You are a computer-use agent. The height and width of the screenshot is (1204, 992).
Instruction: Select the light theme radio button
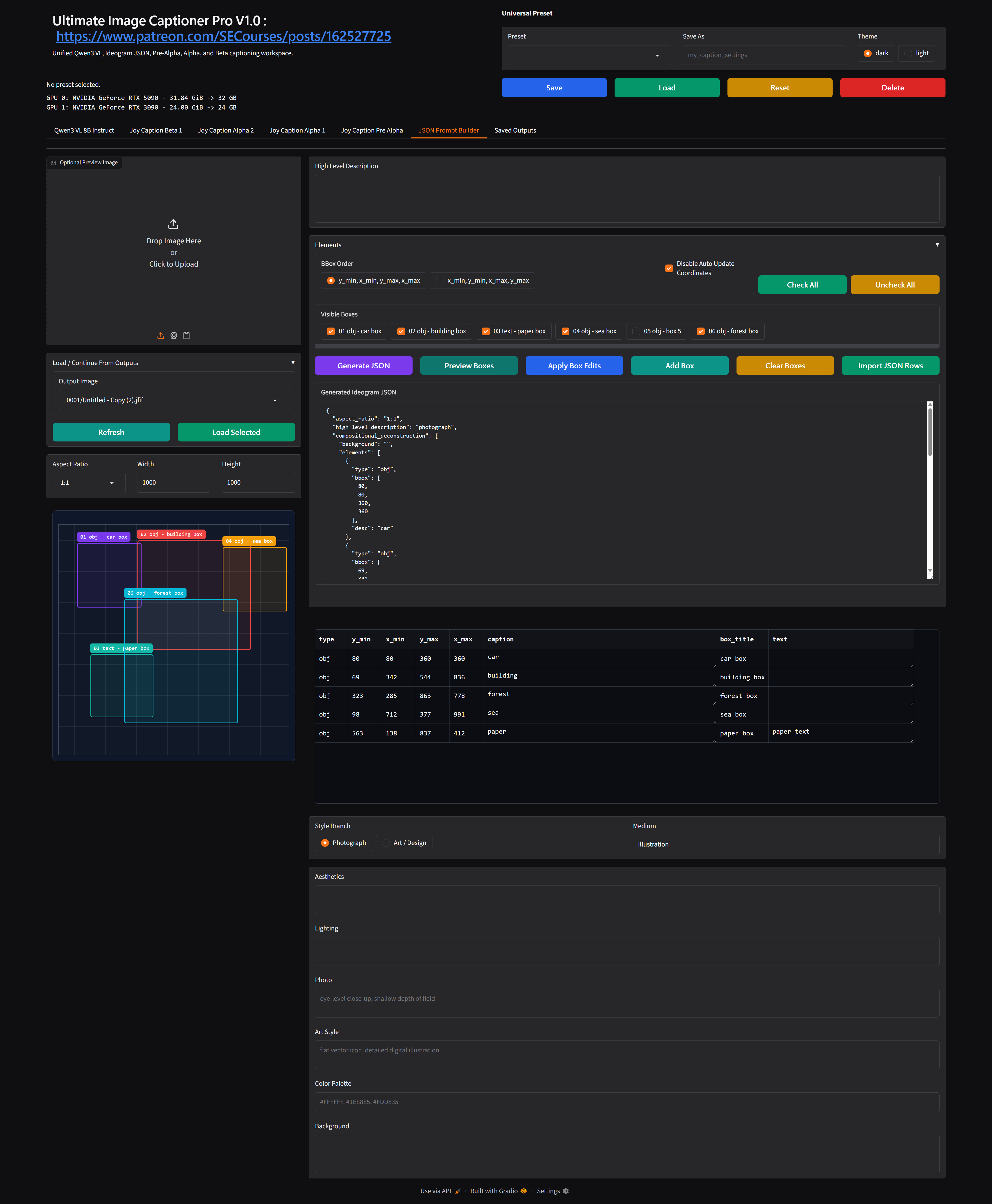(908, 53)
